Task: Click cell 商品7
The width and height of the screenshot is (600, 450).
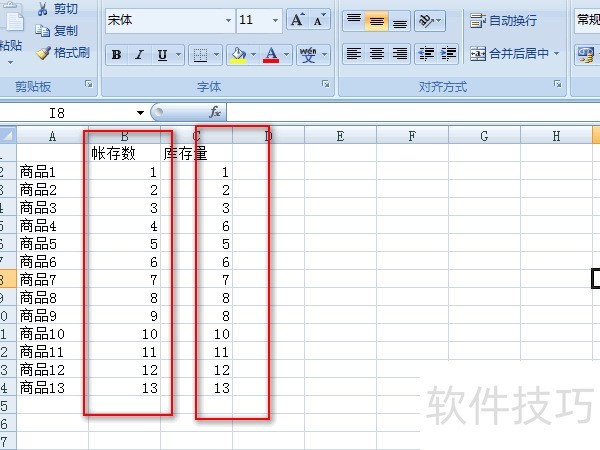Action: point(52,280)
